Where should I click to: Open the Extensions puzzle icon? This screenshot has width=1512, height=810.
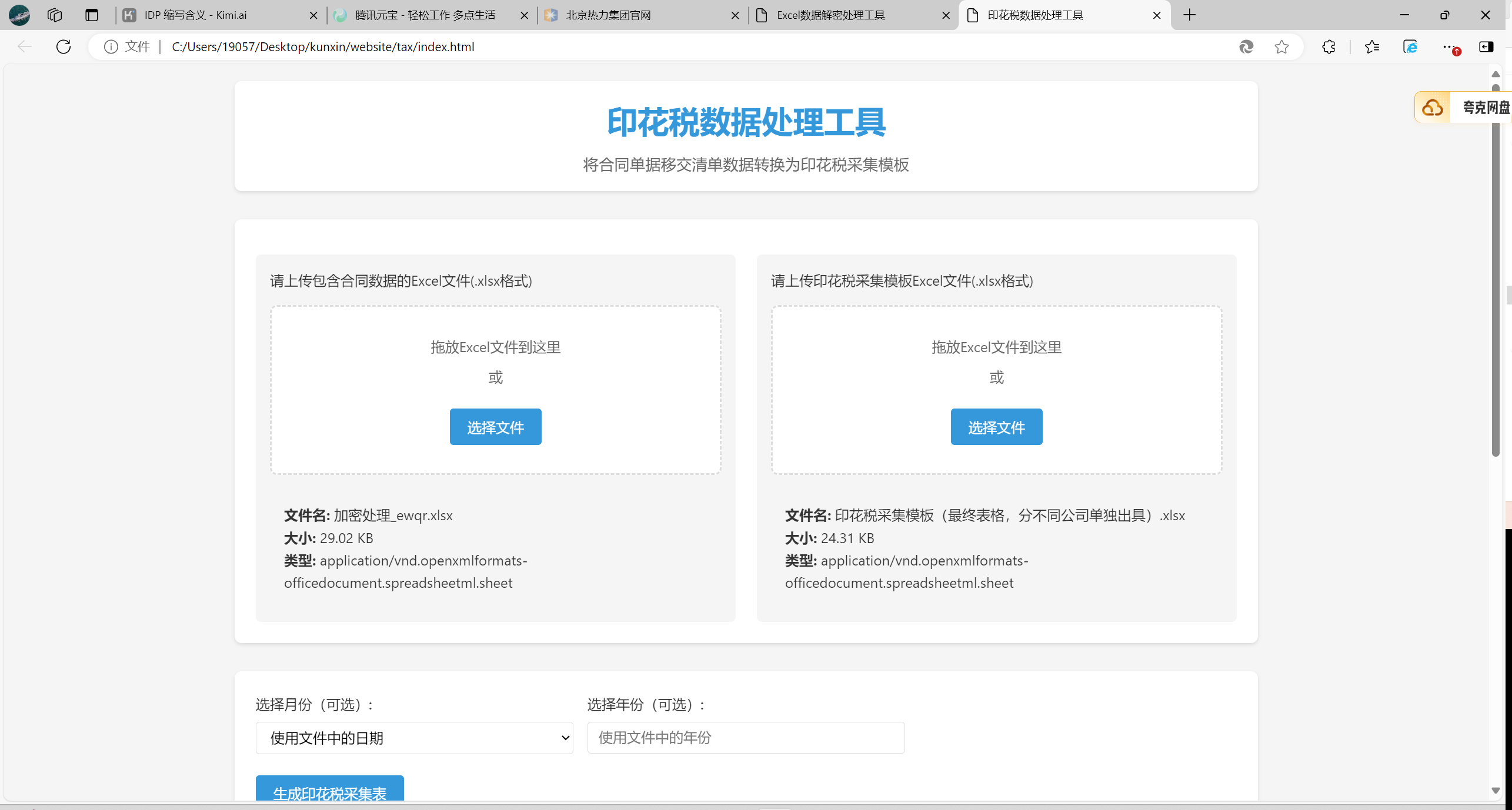1329,46
